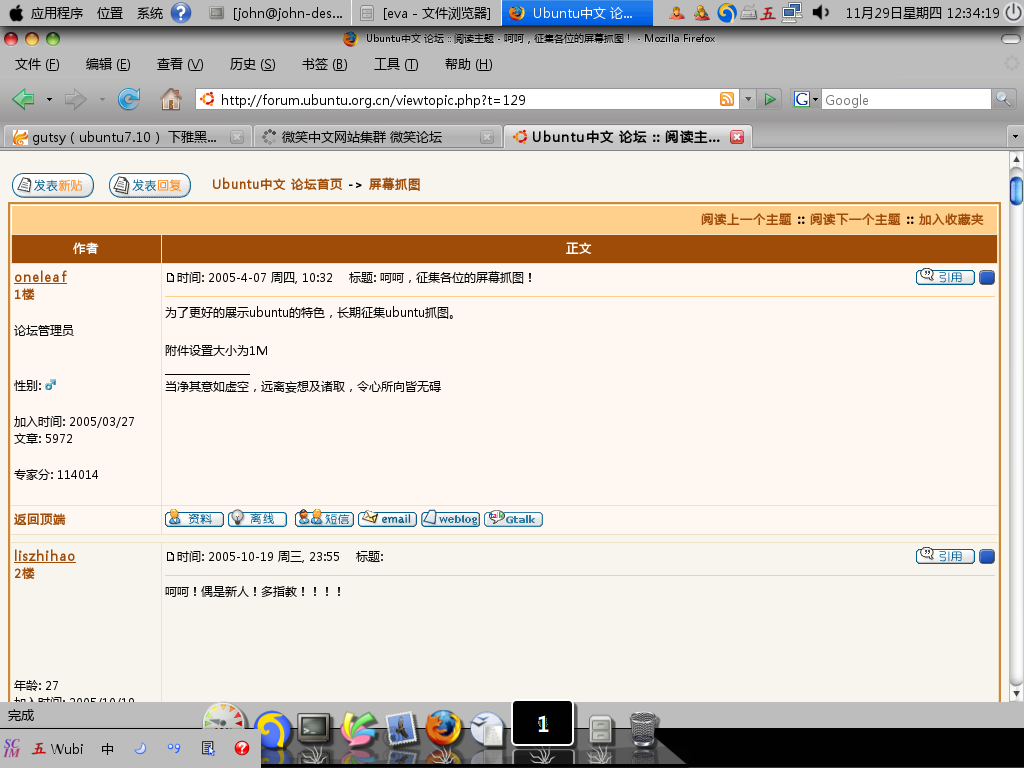Screen dimensions: 1024x768
Task: Close the Ubuntu中文 论坛 tab
Action: coord(737,136)
